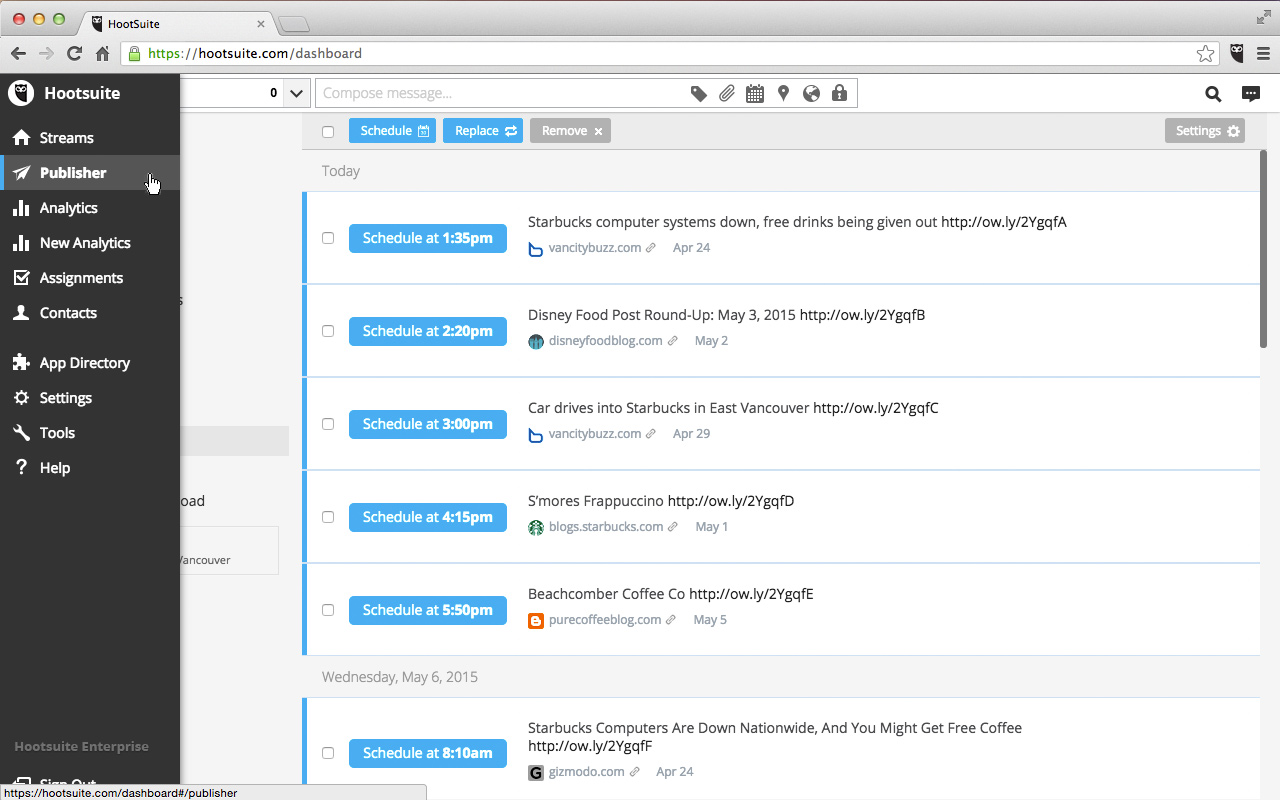Expand the profile picker dropdown arrow
The image size is (1280, 800).
click(x=297, y=93)
